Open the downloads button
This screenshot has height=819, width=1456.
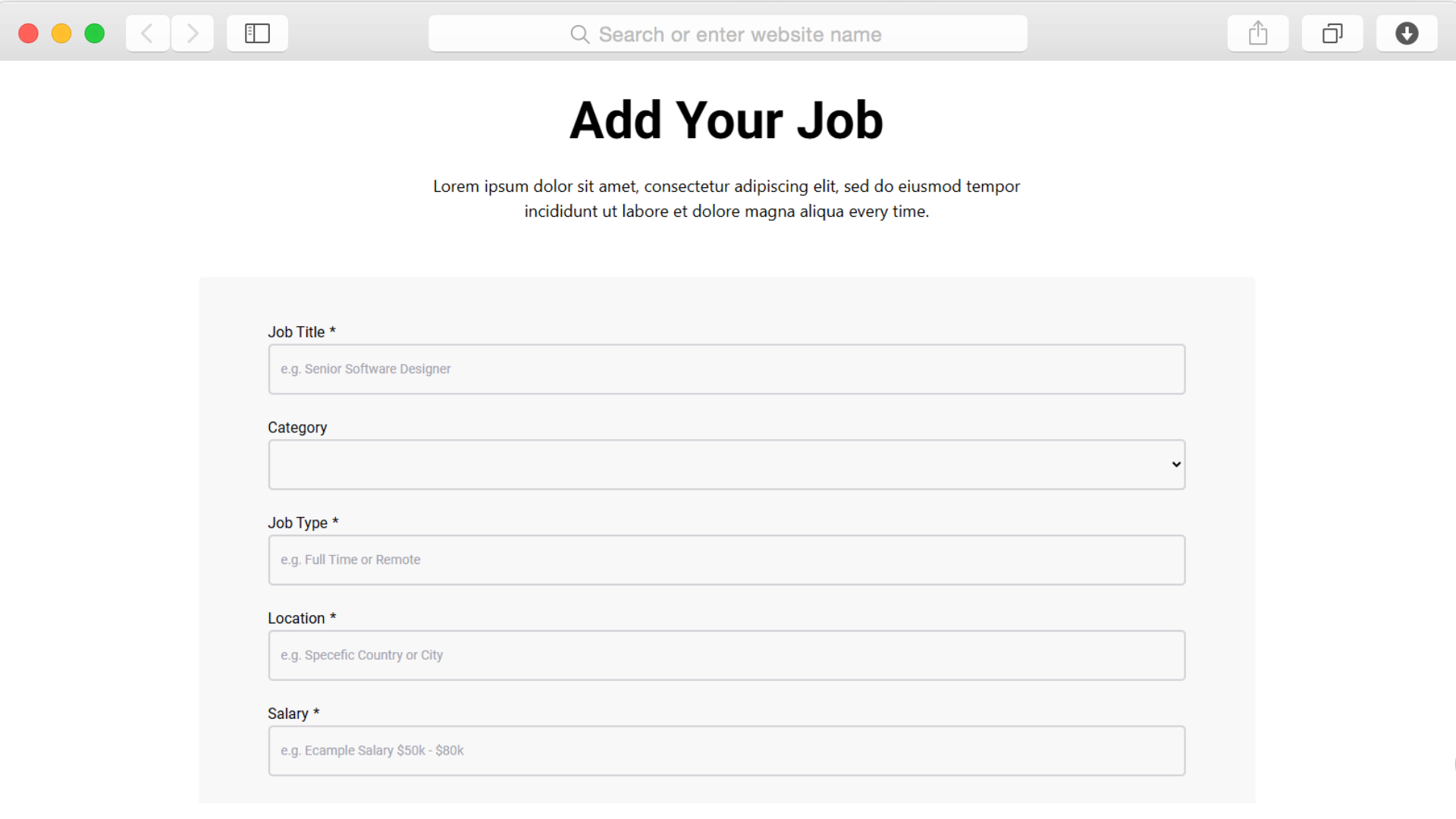[x=1407, y=33]
